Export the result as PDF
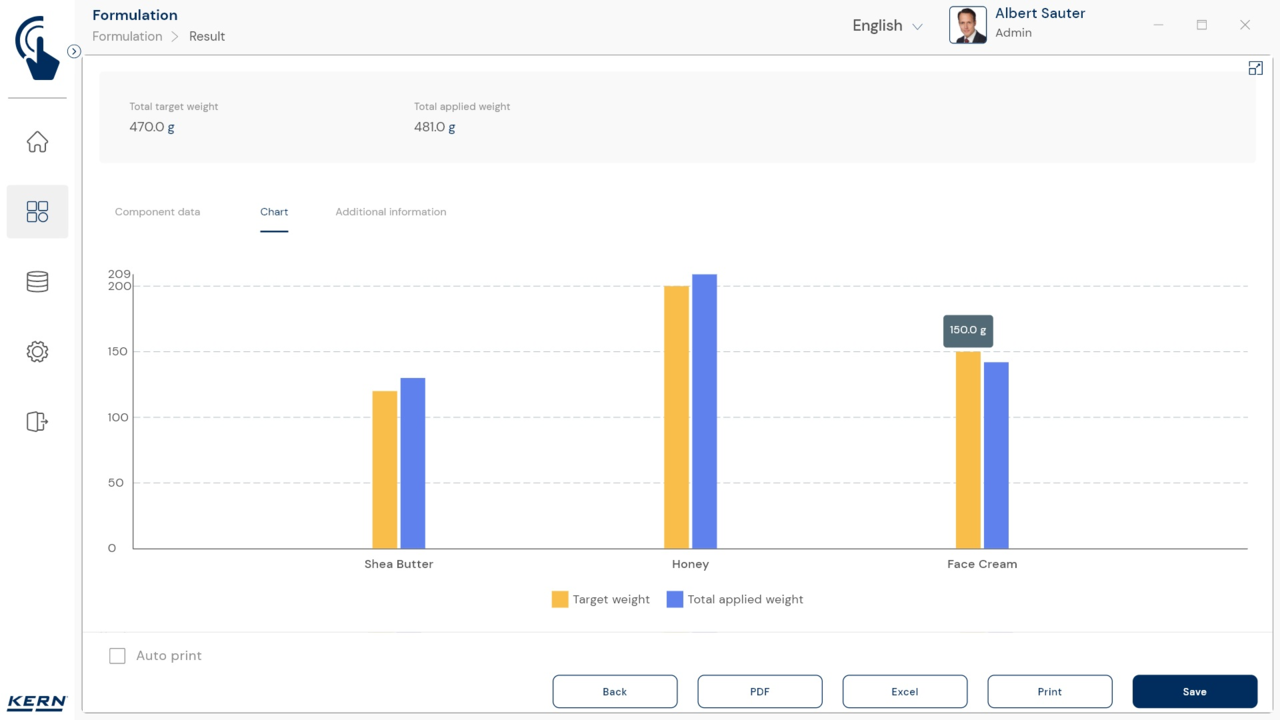 point(759,691)
